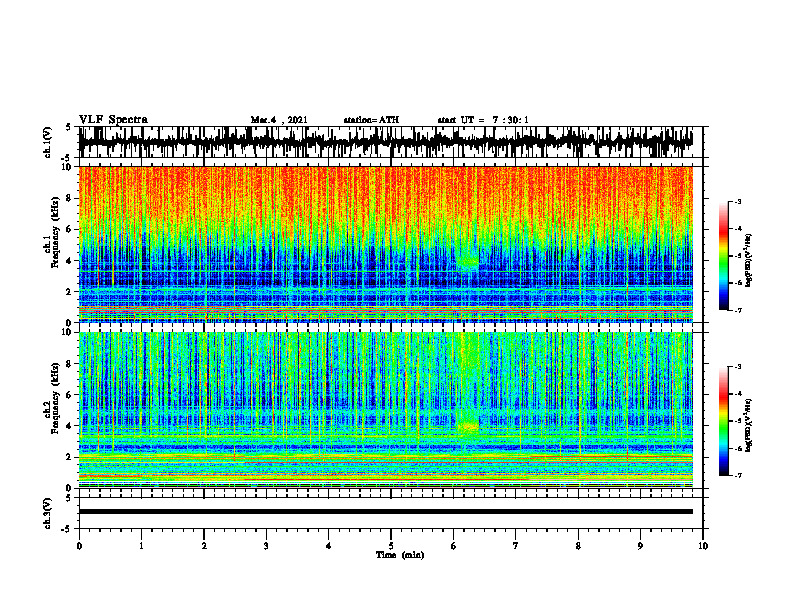Click the "-7" label on the ch.2 colorbar
The height and width of the screenshot is (612, 792).
(738, 475)
